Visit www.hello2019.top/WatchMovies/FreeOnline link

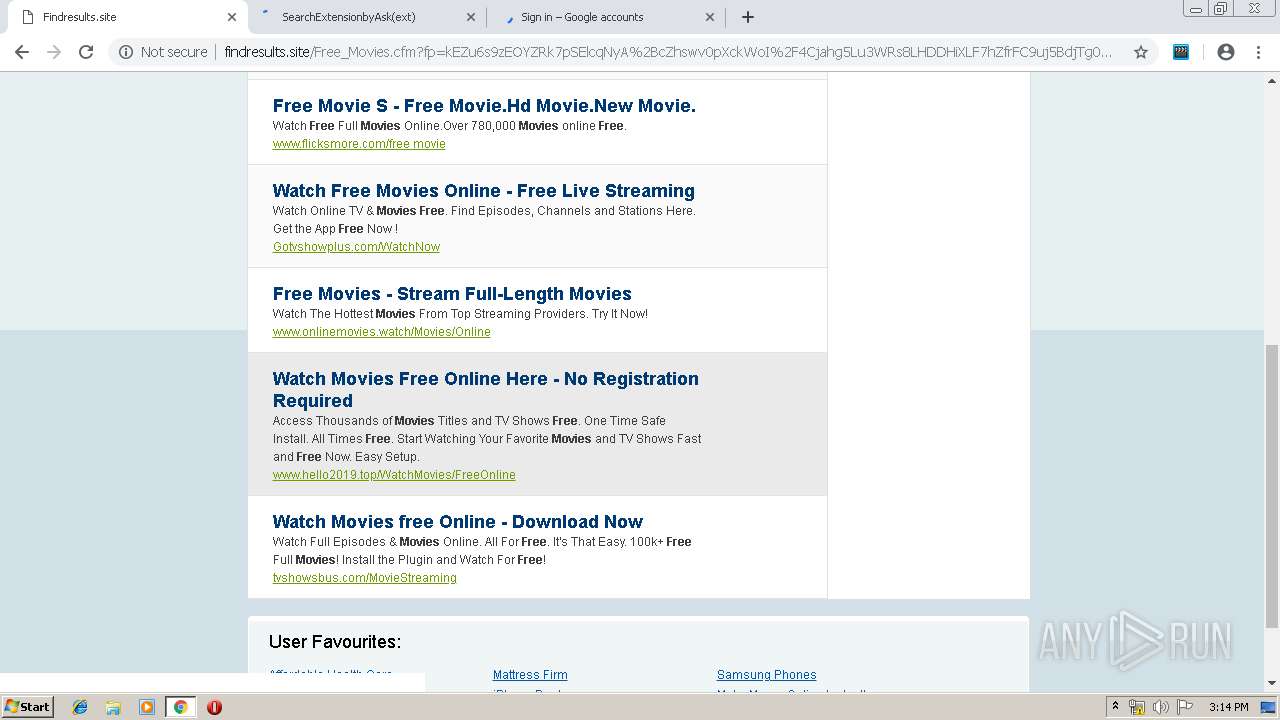click(x=394, y=475)
